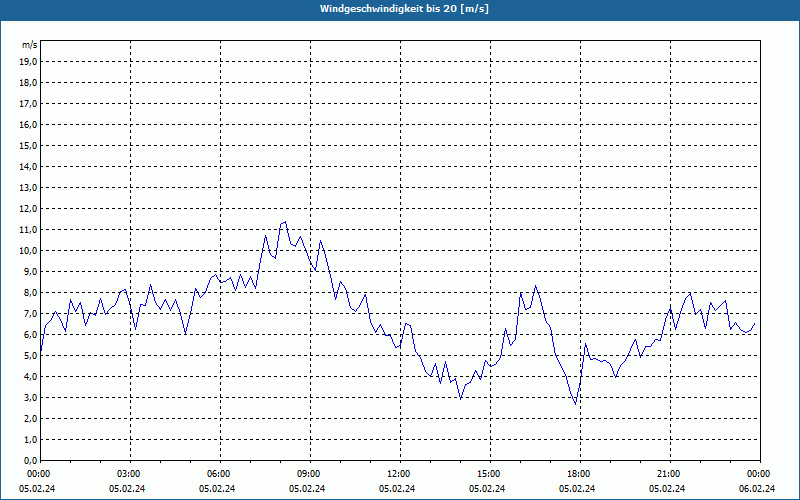The width and height of the screenshot is (800, 500).
Task: Pick the '12:00' time label
Action: (x=399, y=474)
